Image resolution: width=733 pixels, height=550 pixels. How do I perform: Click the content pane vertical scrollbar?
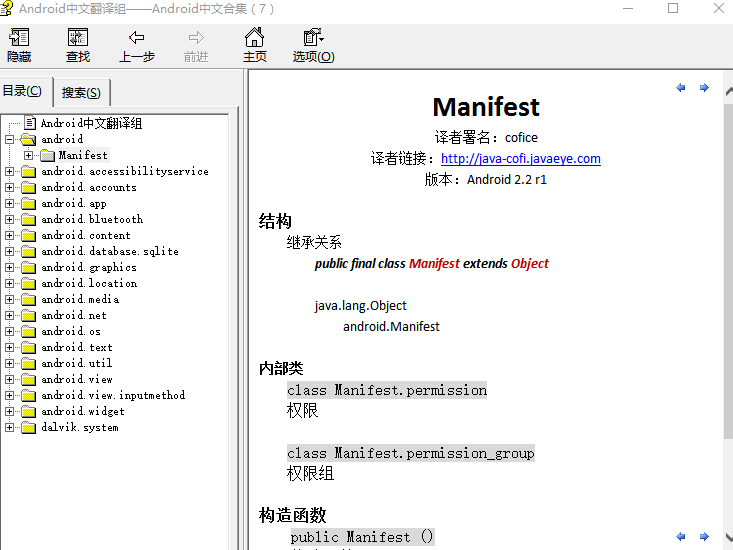[726, 300]
